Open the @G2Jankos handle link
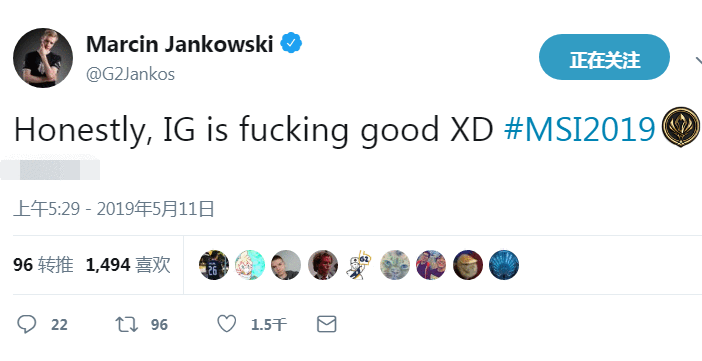 (130, 74)
